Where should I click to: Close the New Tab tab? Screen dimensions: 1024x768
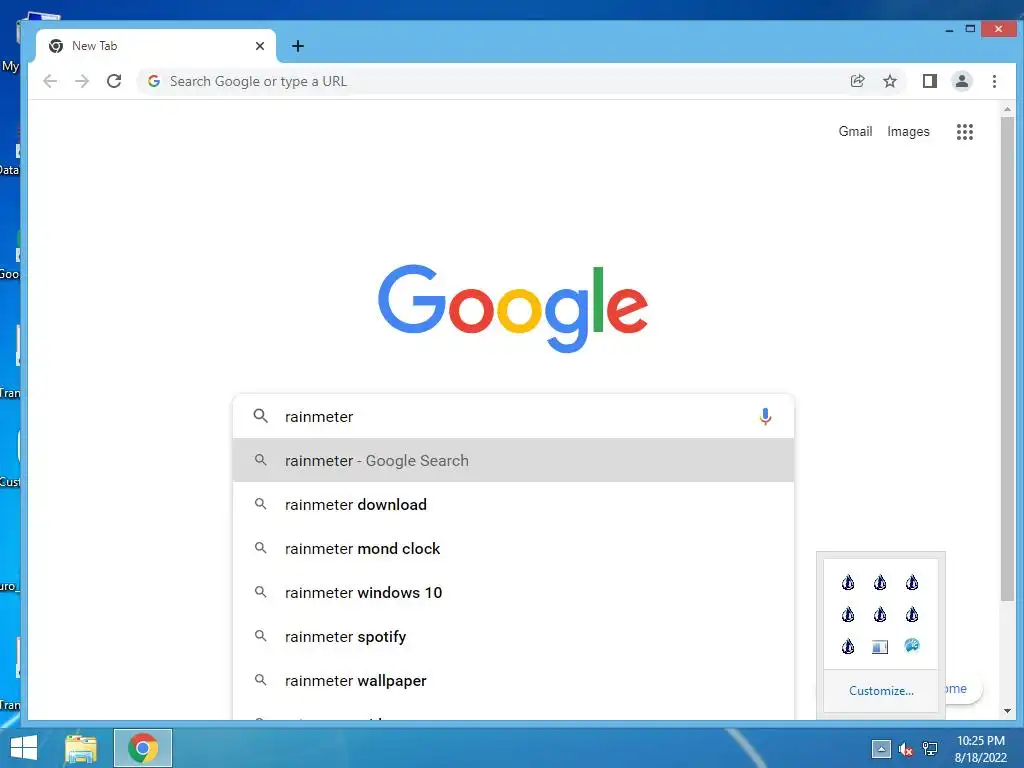pos(260,46)
